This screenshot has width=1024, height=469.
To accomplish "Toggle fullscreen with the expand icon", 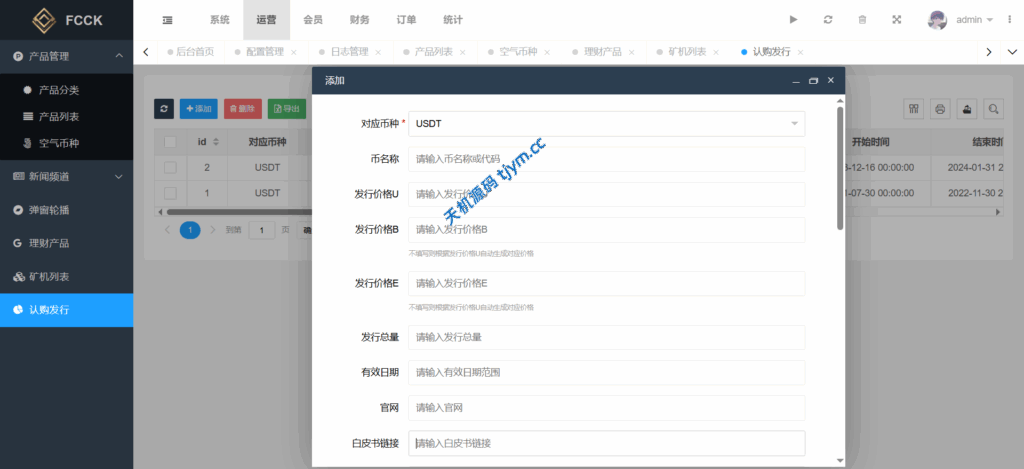I will coord(897,20).
